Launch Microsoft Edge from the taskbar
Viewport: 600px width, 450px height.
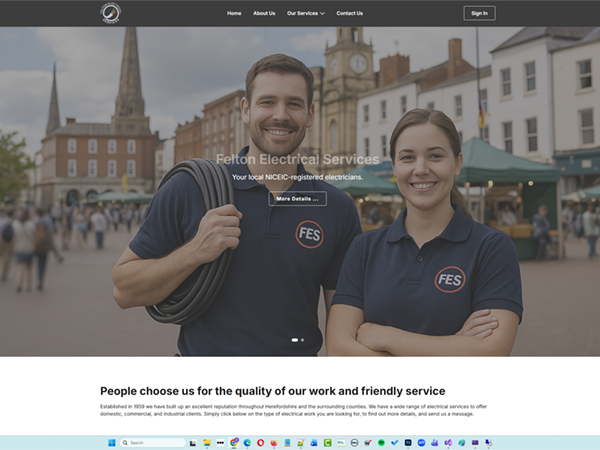click(247, 443)
